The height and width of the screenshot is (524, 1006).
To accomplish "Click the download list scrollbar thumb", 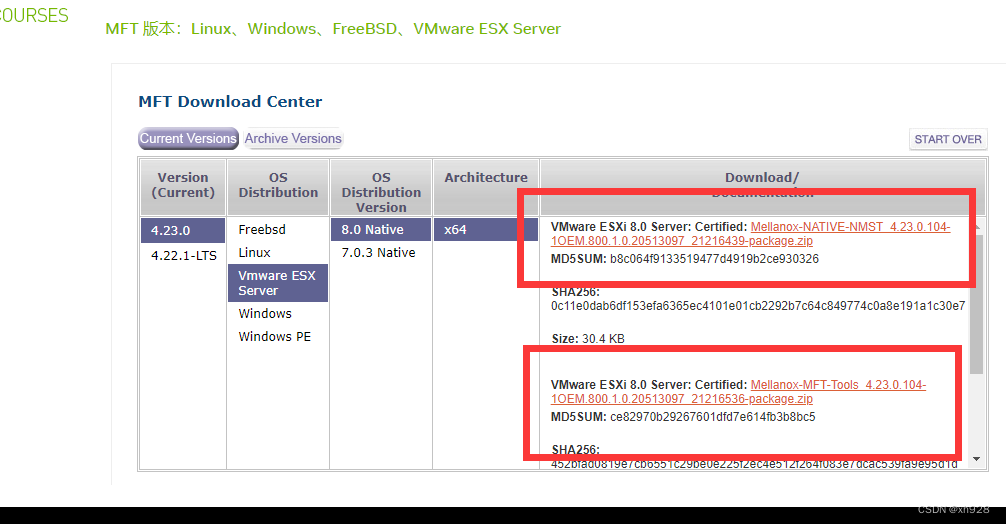I will pyautogui.click(x=976, y=304).
